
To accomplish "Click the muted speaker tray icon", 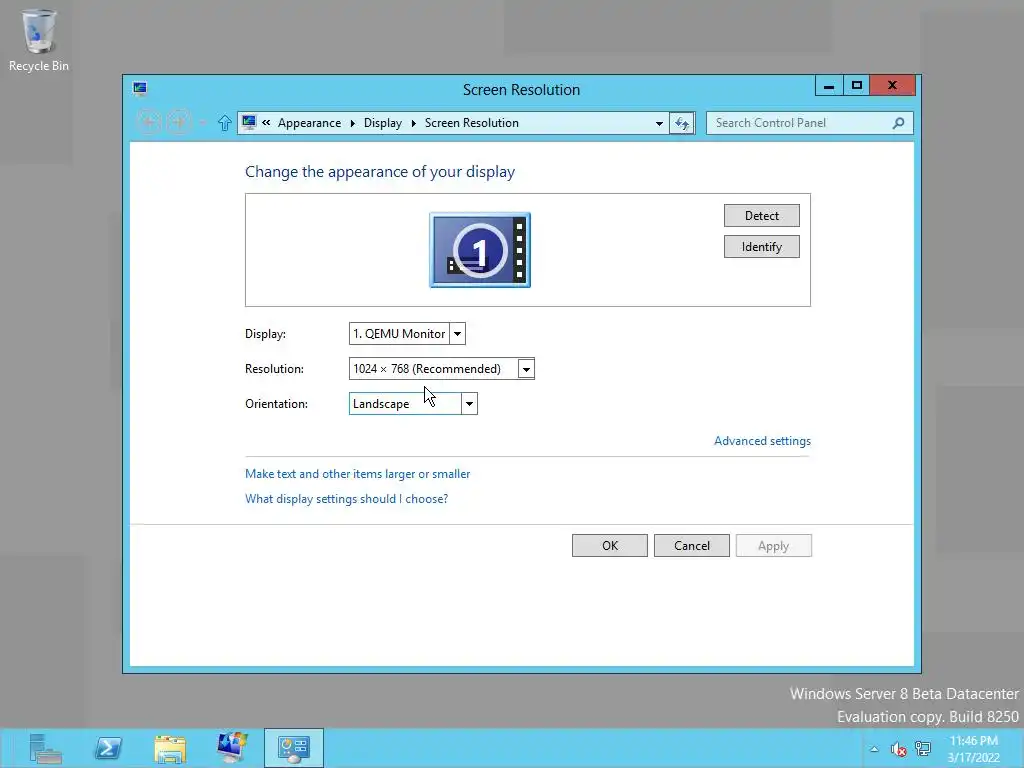I will [899, 749].
